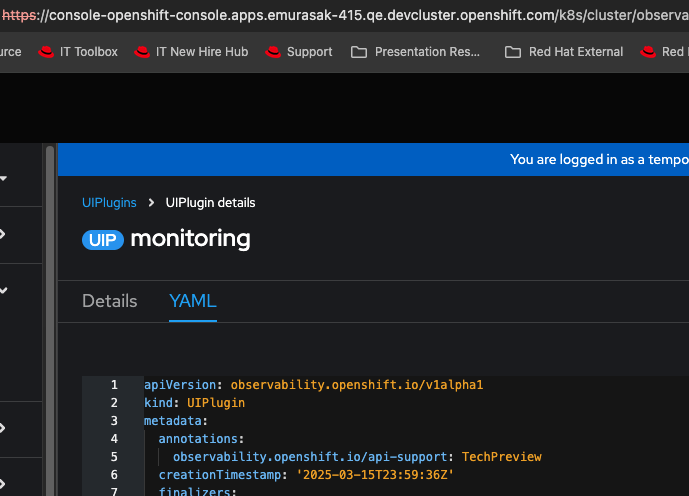Click the blue UIP resource badge
This screenshot has width=689, height=496.
pos(103,240)
